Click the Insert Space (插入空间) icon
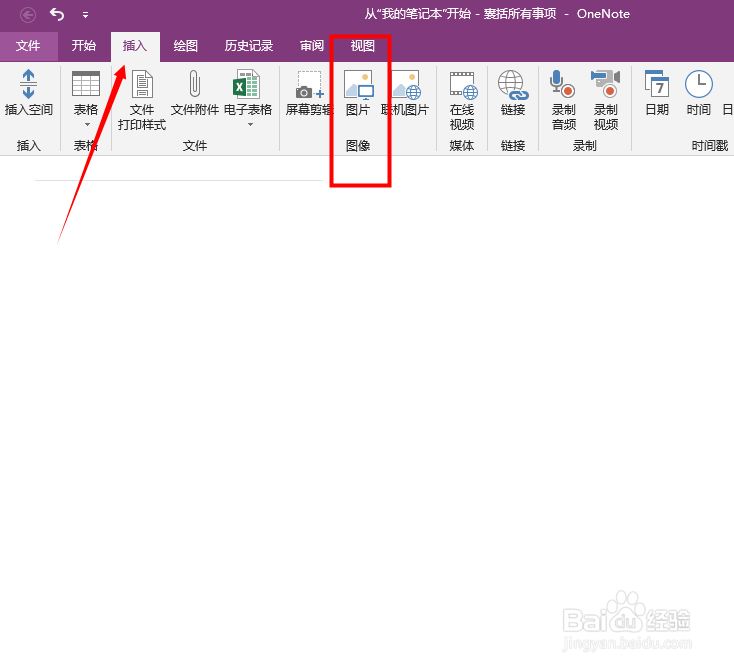 (x=28, y=84)
